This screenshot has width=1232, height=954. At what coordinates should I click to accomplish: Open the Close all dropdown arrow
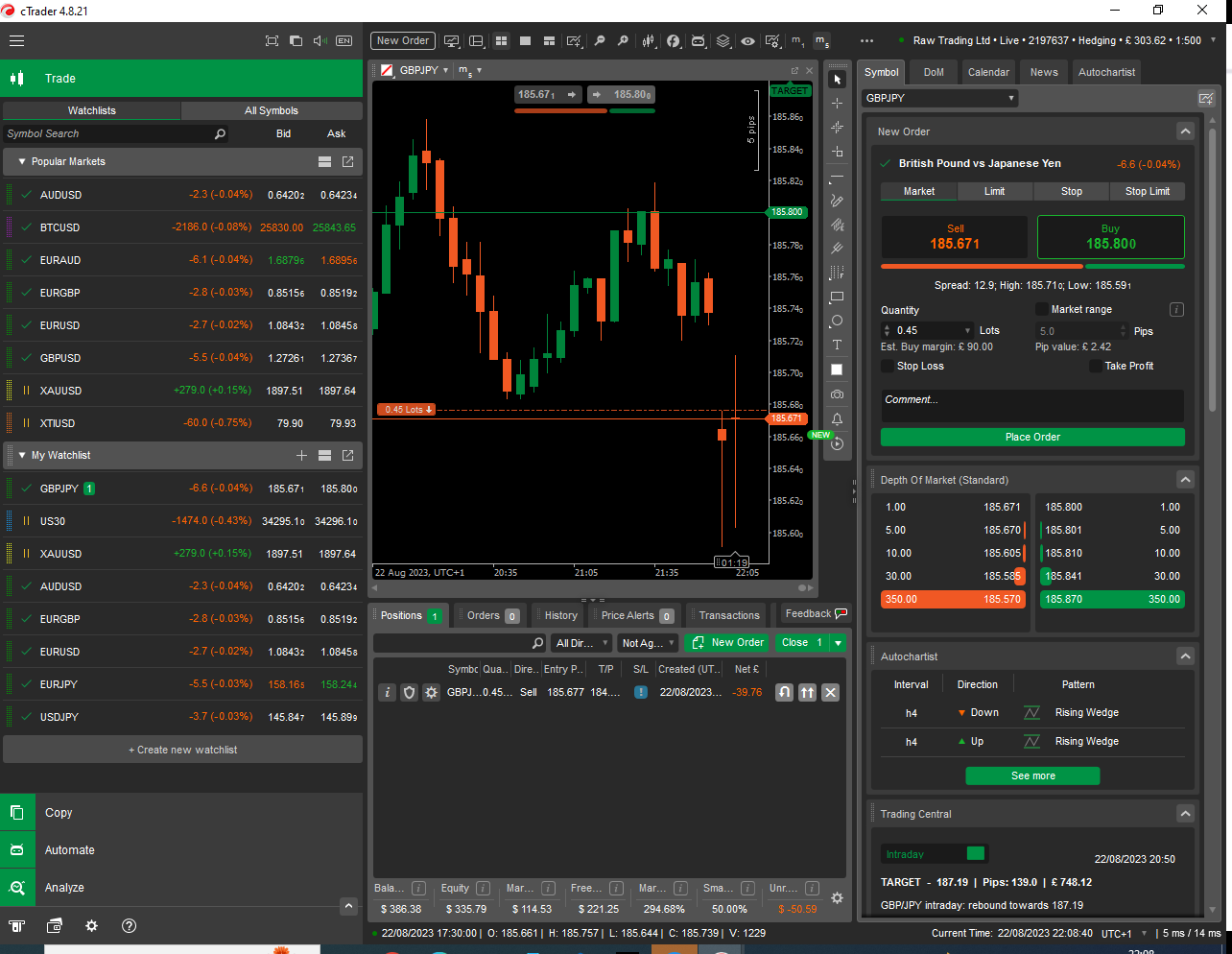(x=838, y=643)
